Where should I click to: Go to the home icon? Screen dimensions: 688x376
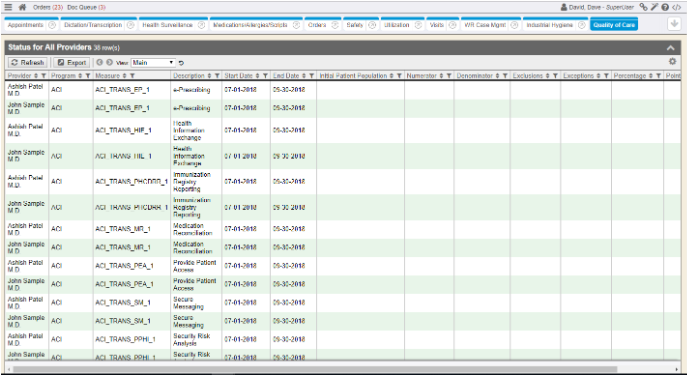click(22, 7)
